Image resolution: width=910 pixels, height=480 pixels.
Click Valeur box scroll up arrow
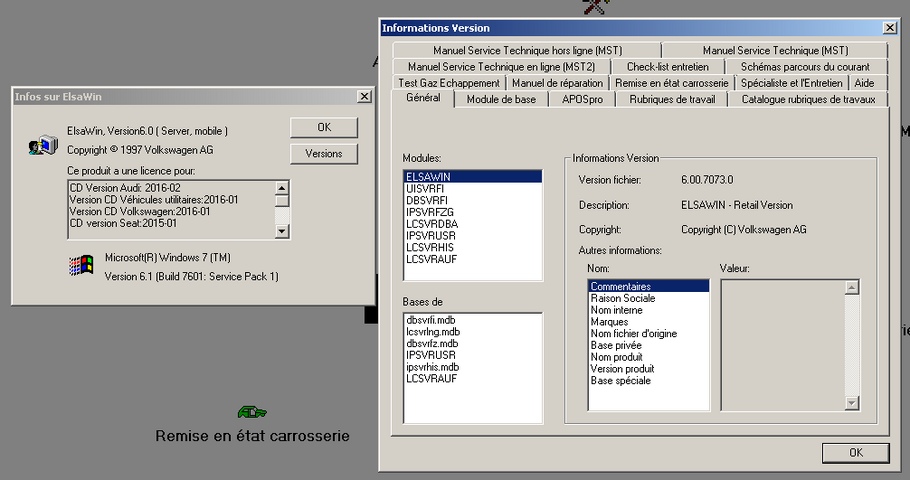[851, 287]
